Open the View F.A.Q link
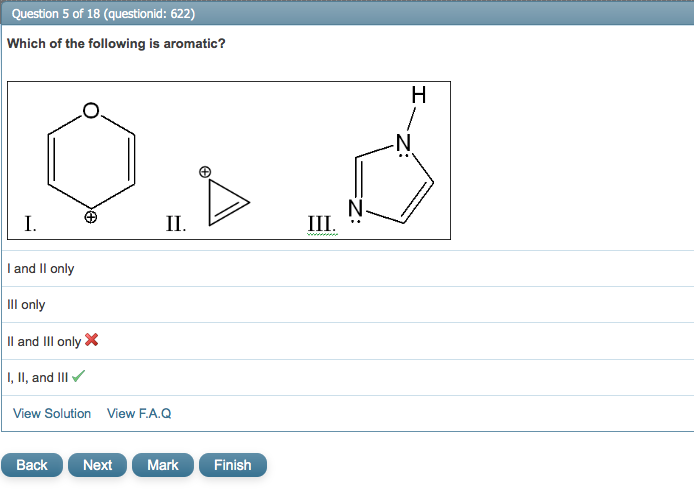694x489 pixels. click(139, 414)
